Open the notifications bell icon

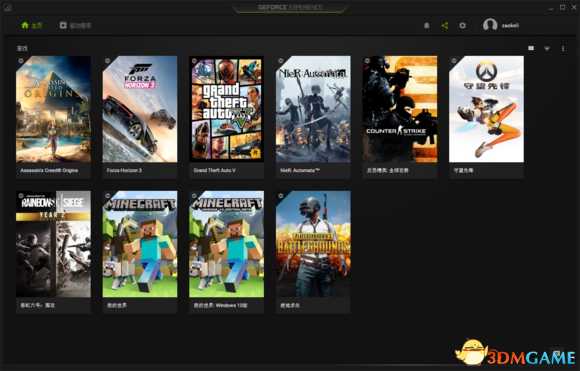426,26
